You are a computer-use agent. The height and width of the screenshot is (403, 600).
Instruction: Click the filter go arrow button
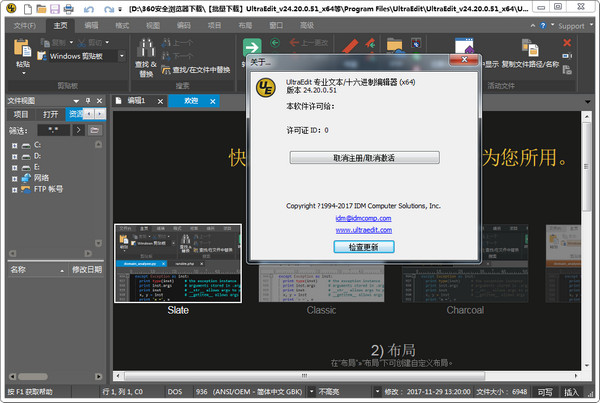pos(80,130)
